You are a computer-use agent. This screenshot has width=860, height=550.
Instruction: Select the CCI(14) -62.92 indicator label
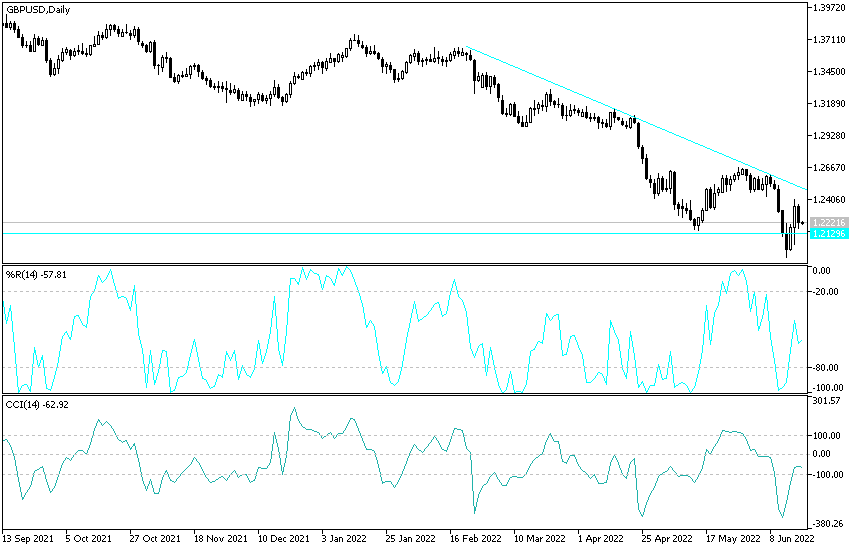[37, 405]
